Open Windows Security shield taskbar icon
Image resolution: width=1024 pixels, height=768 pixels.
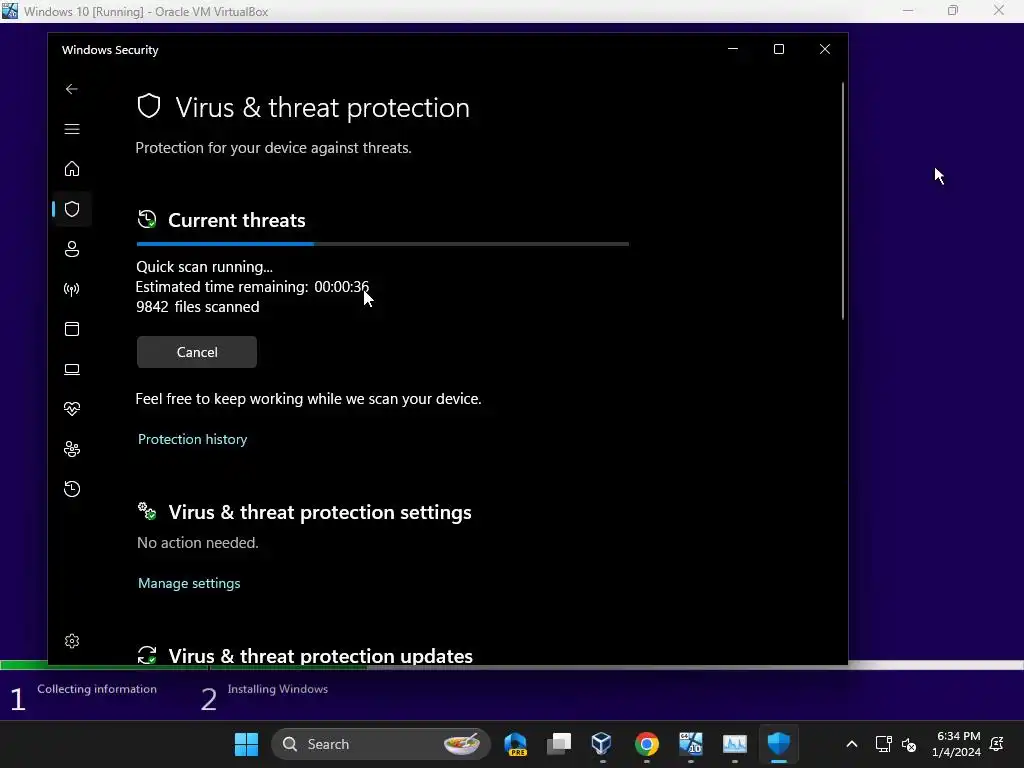point(778,744)
